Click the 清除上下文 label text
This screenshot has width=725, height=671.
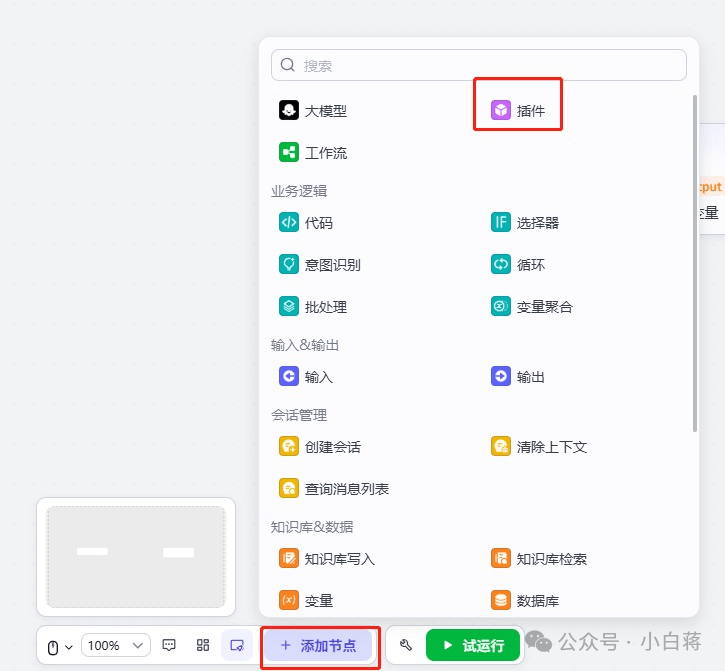pyautogui.click(x=552, y=447)
